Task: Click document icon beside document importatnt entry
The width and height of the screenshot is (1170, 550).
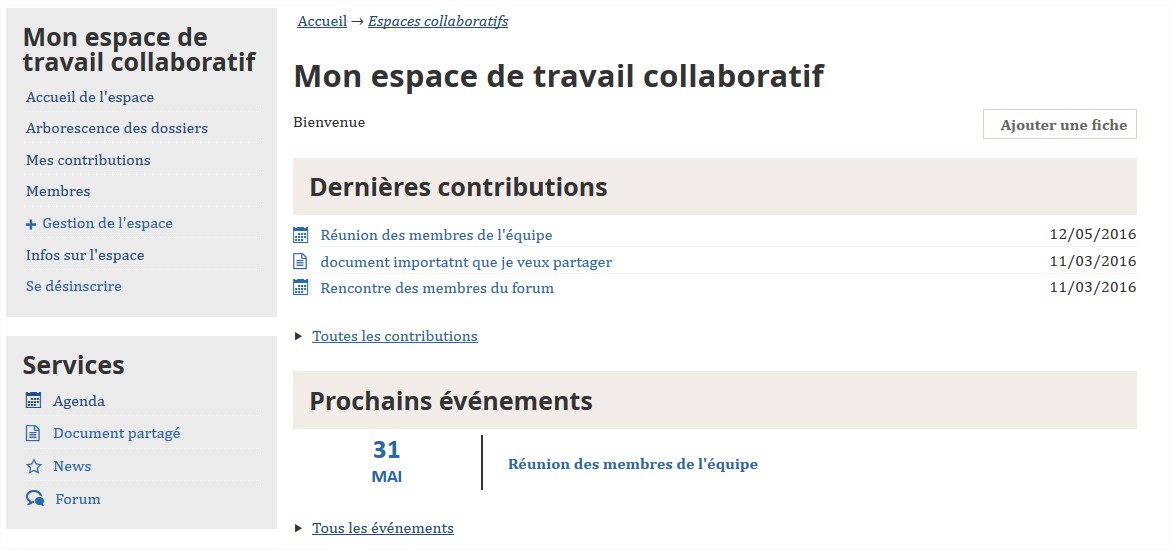Action: point(300,261)
